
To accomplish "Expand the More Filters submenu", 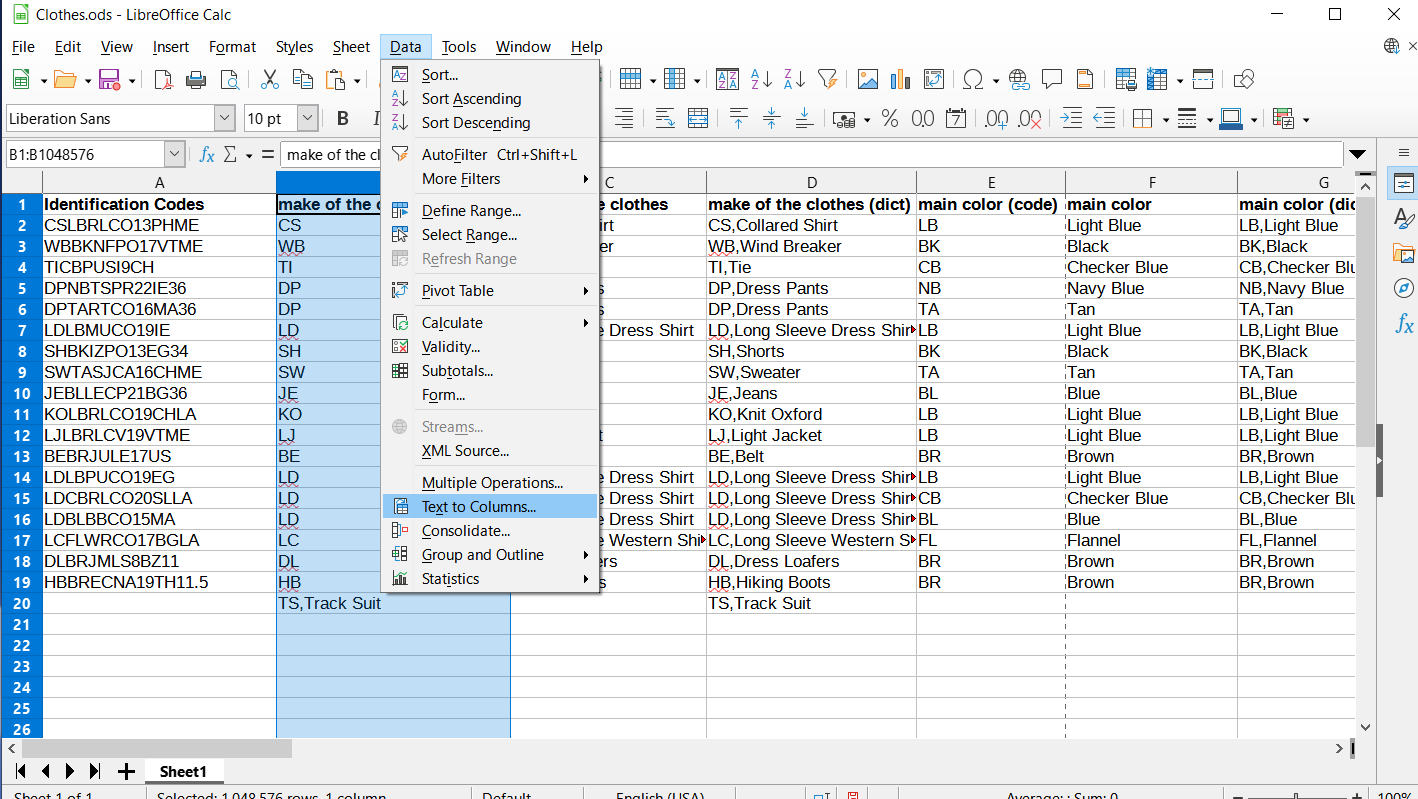I will tap(490, 179).
